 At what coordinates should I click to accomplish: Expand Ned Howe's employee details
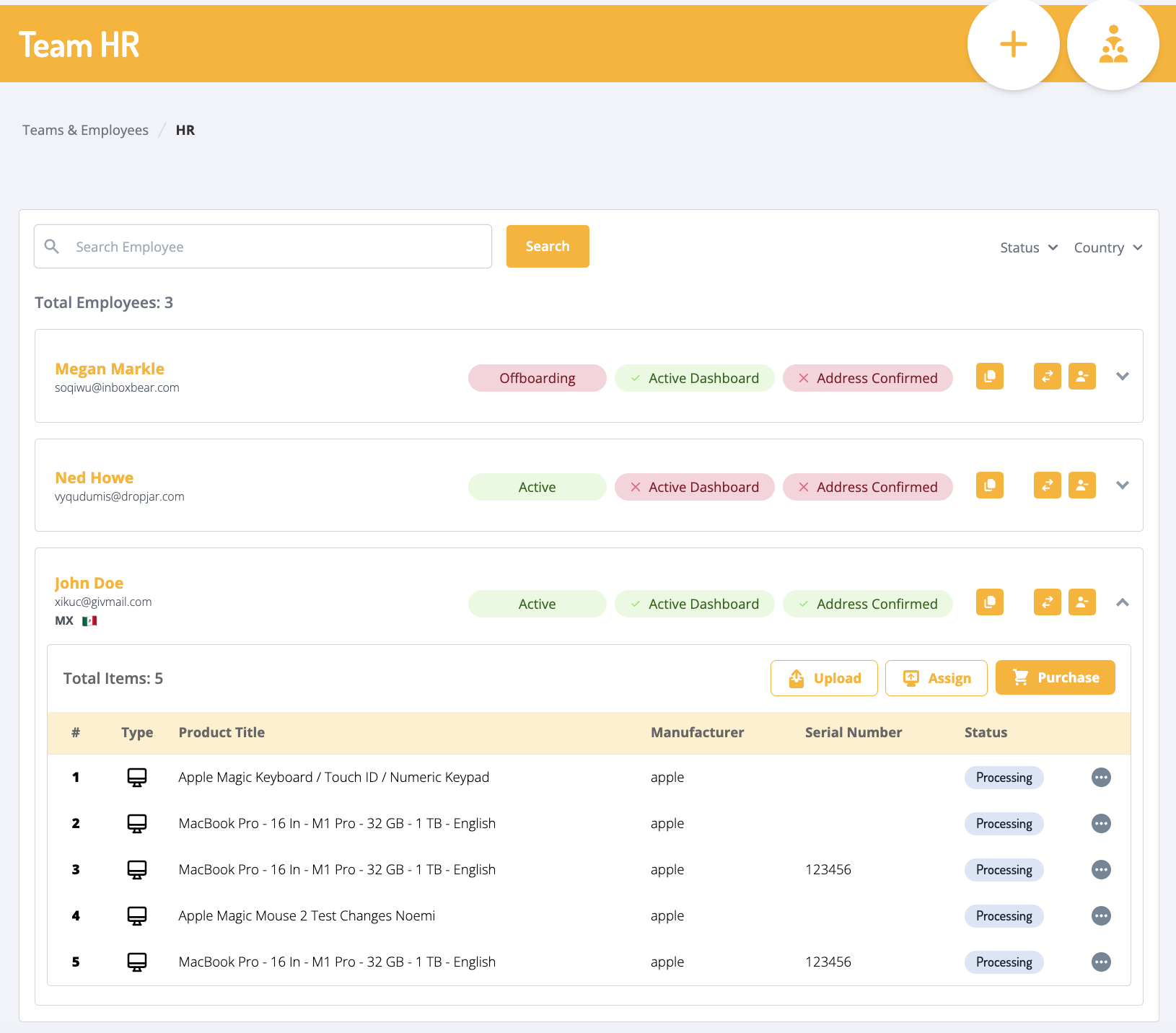[x=1122, y=485]
